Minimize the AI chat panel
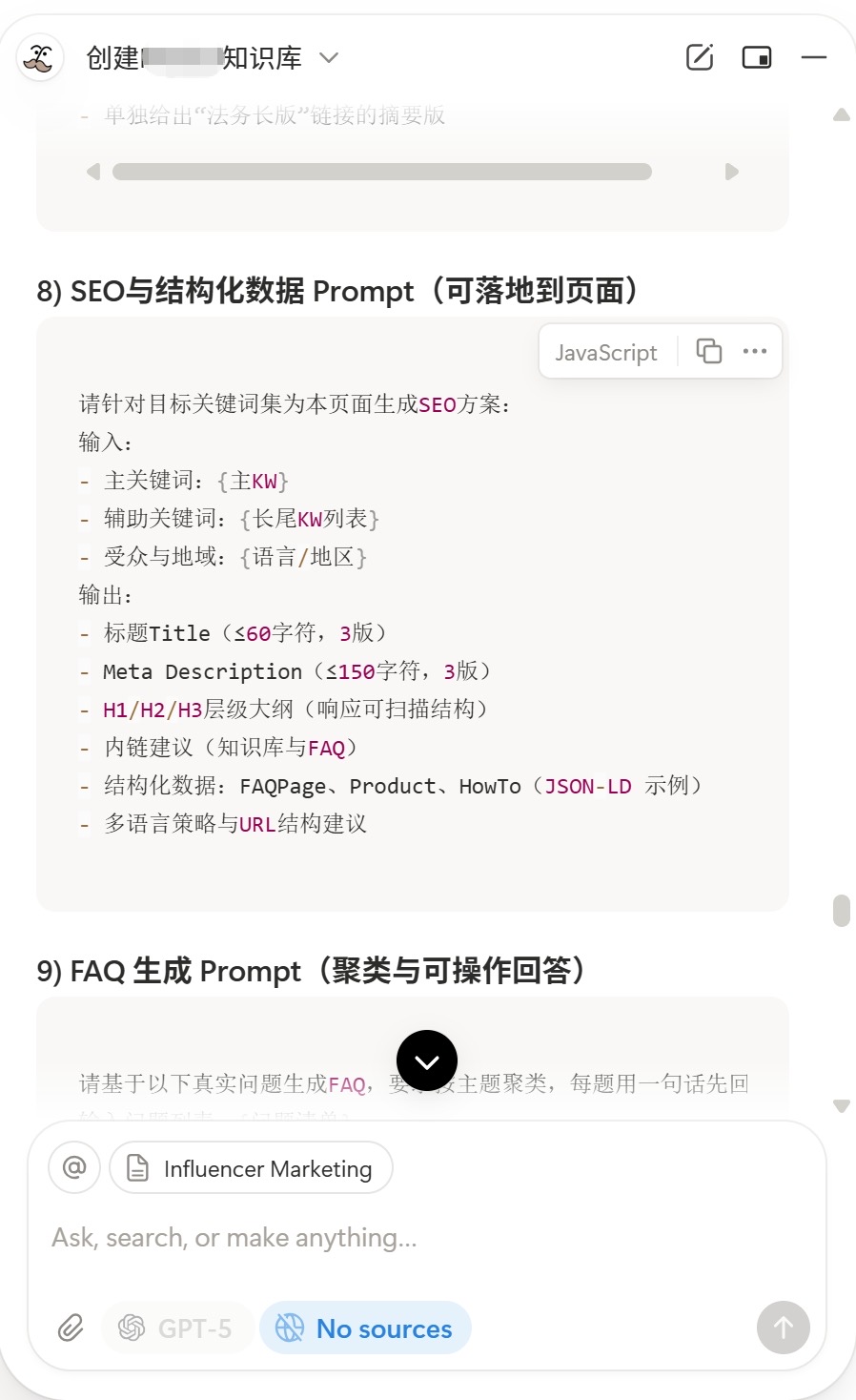 (x=814, y=57)
